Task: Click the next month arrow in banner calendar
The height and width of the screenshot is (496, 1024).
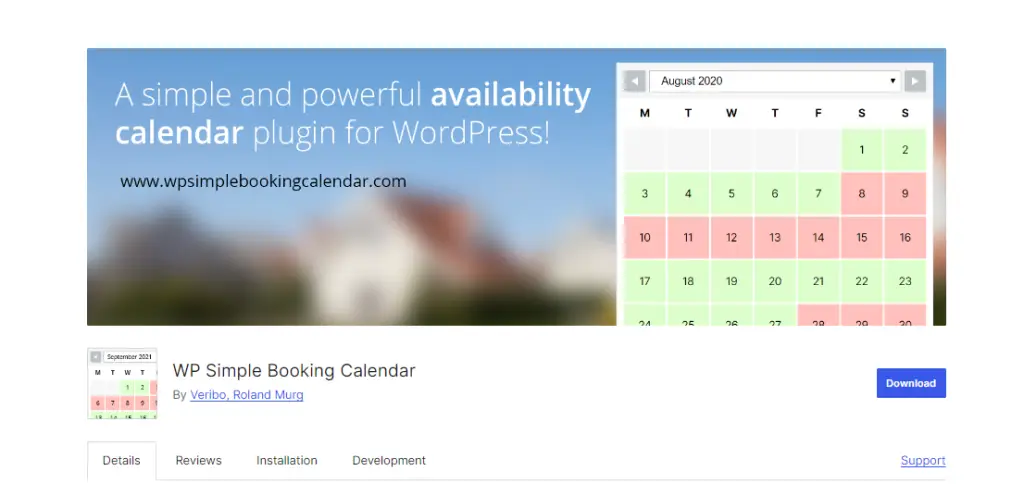Action: click(915, 81)
